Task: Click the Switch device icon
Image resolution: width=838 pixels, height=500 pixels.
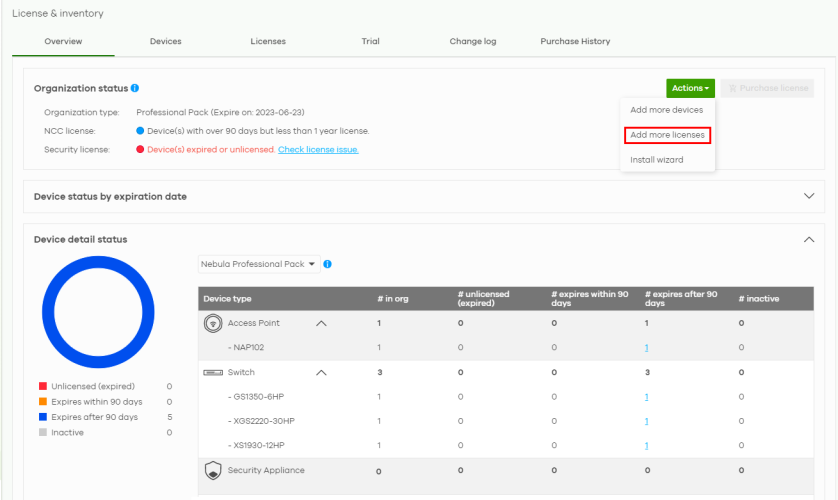Action: [212, 372]
